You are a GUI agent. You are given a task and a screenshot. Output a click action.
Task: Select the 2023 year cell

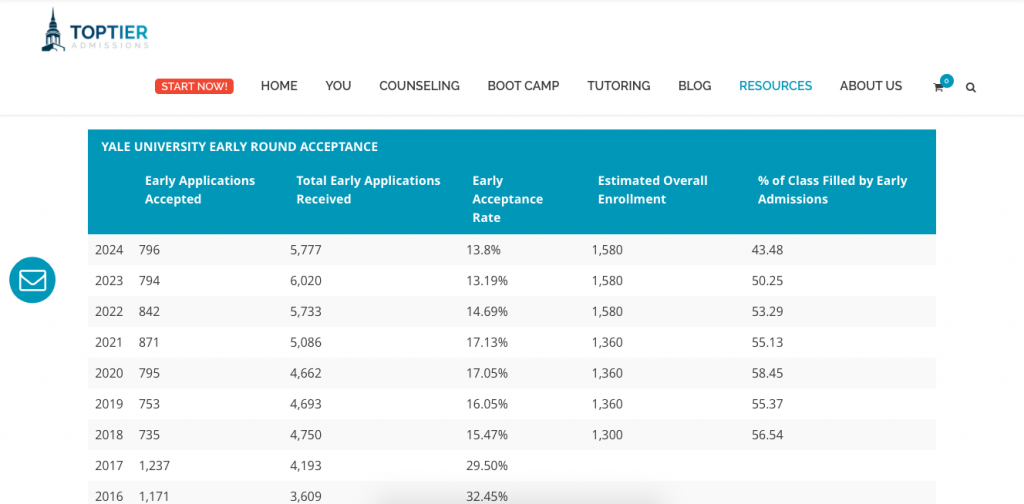click(109, 281)
